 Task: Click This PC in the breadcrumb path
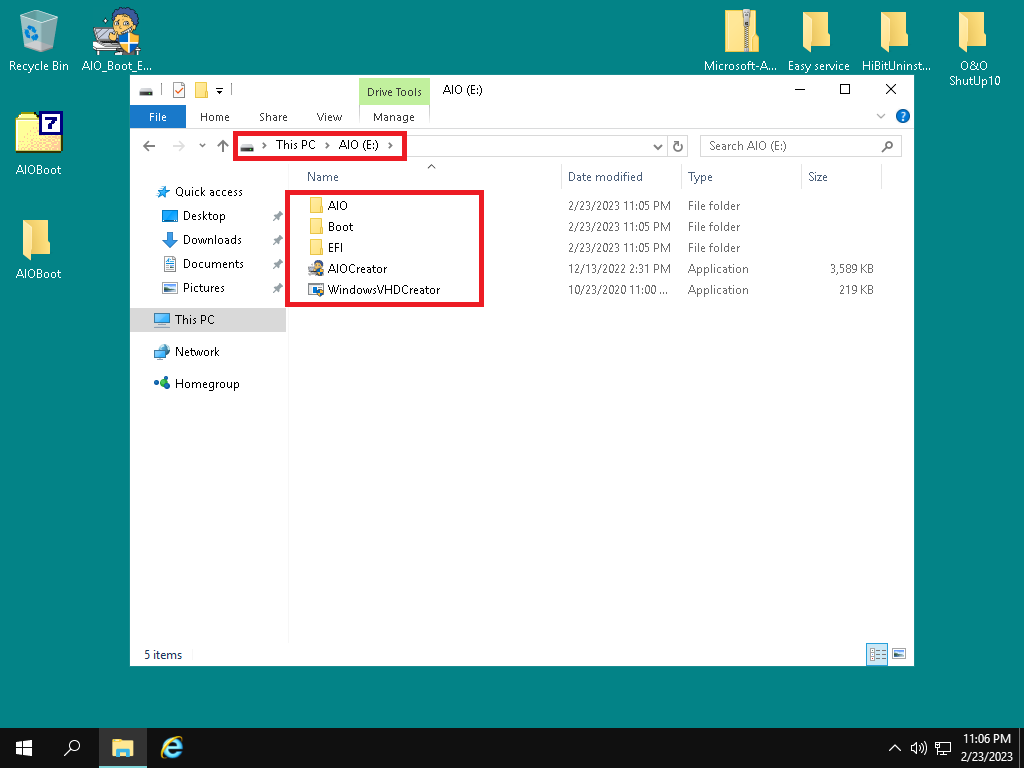[x=295, y=145]
